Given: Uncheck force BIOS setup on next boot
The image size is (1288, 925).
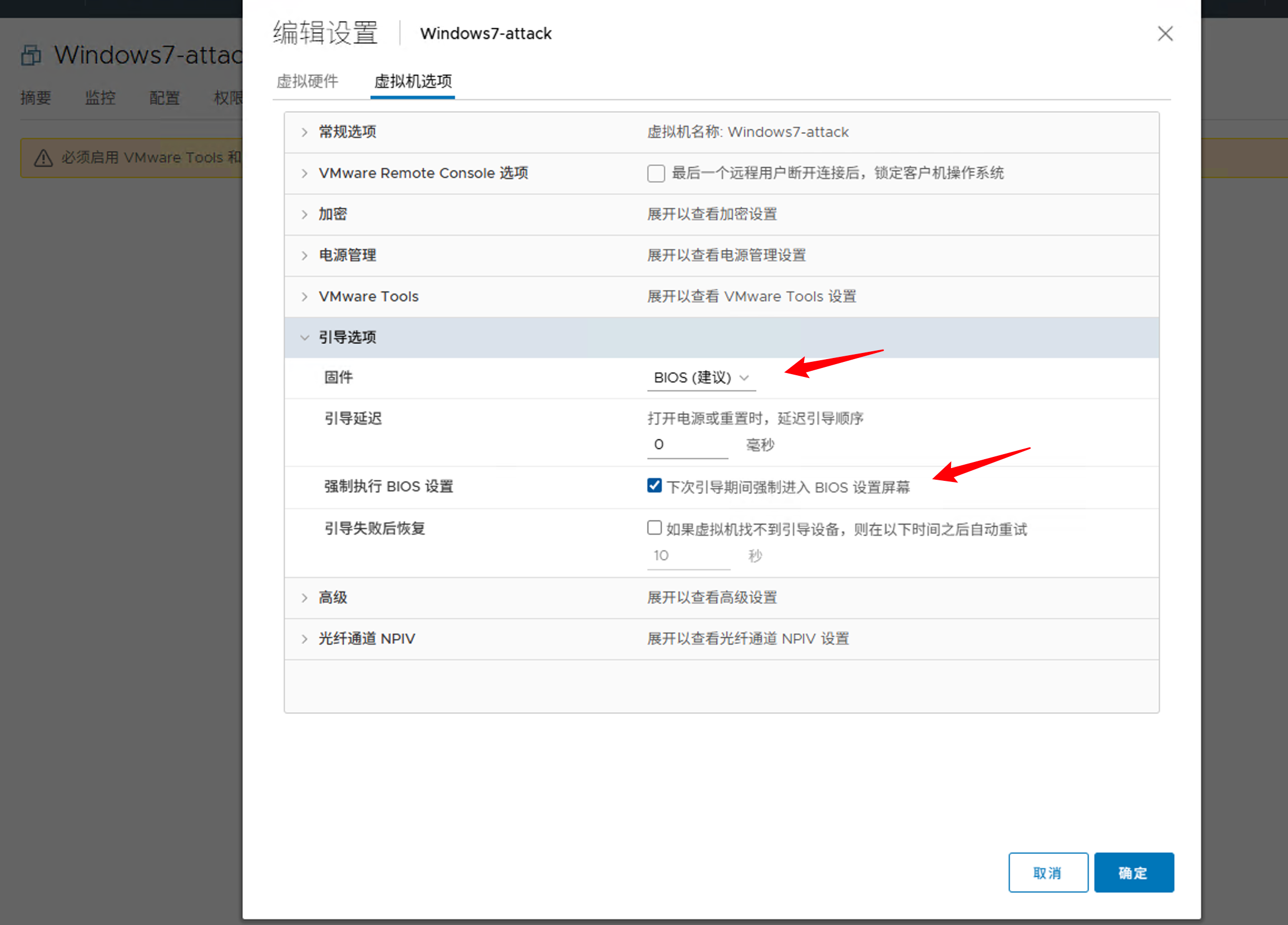Looking at the screenshot, I should [x=654, y=486].
